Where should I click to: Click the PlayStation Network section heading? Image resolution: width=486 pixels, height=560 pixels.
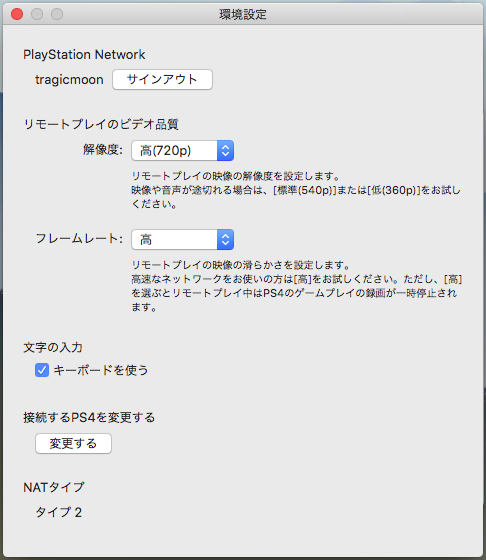click(x=84, y=55)
